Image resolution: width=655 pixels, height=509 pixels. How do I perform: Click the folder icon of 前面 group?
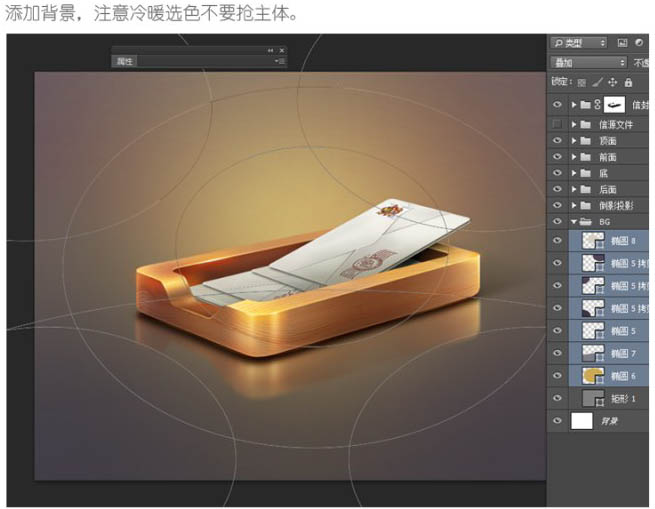tap(586, 157)
